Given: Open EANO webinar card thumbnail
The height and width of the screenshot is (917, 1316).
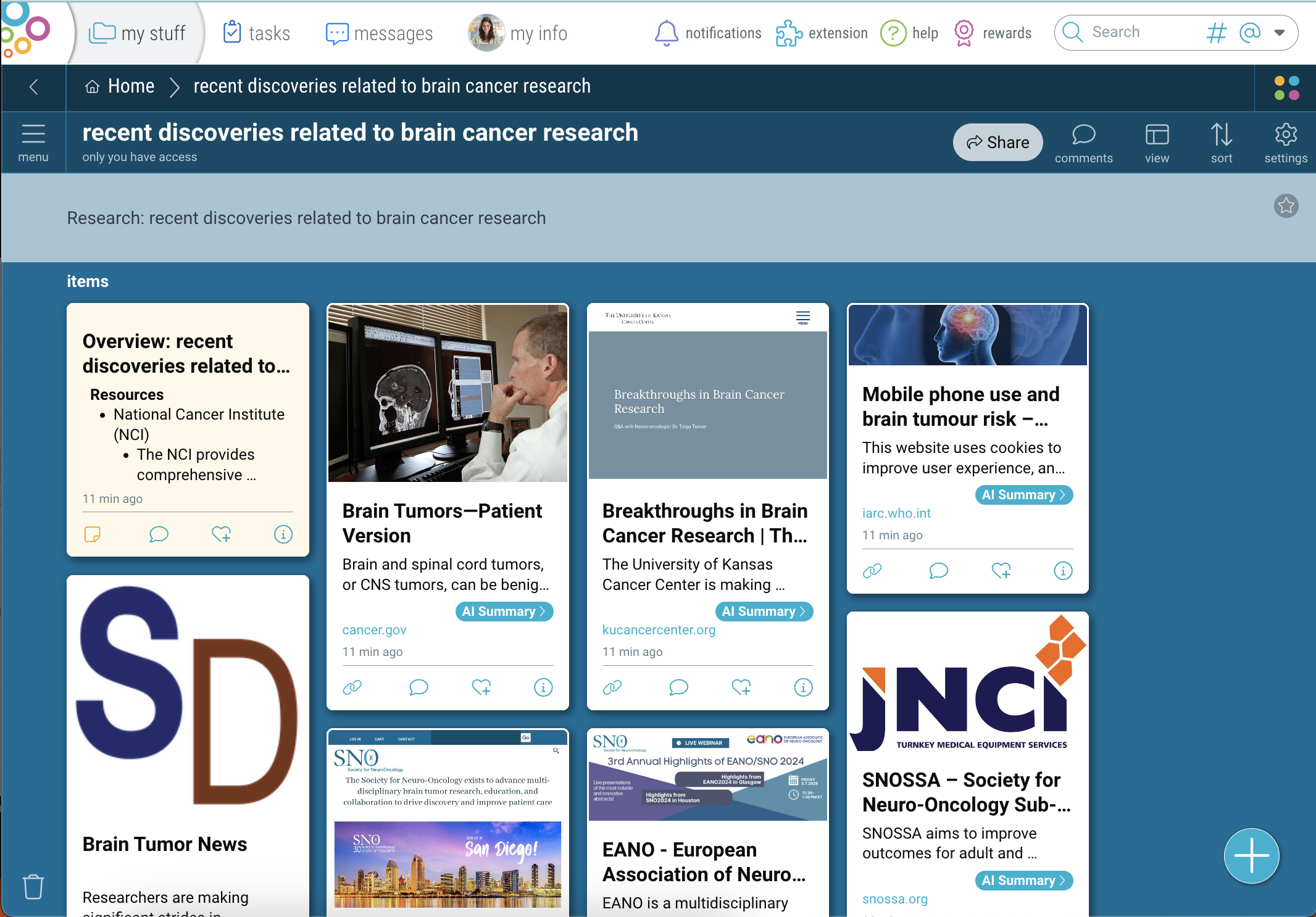Looking at the screenshot, I should click(x=707, y=775).
